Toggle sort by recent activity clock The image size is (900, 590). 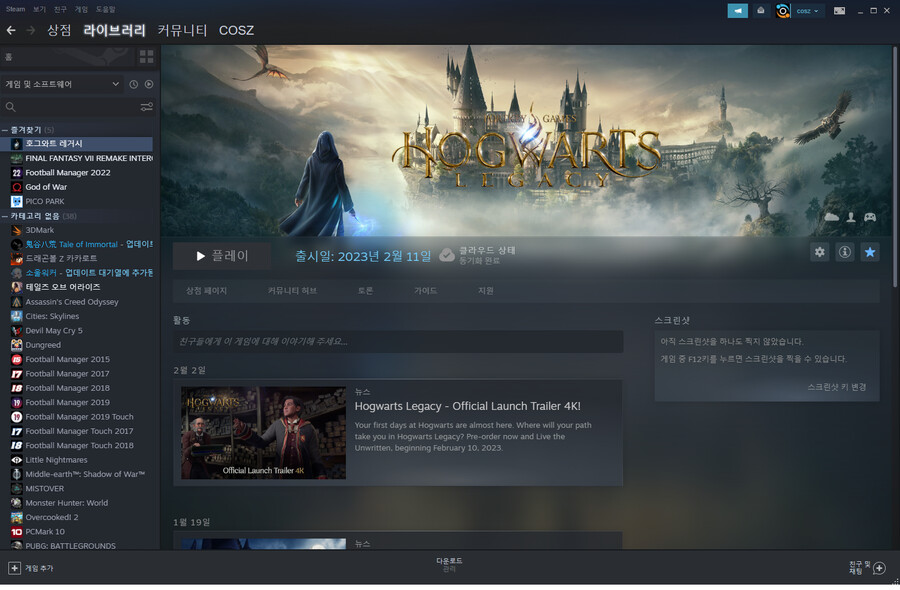(x=134, y=84)
